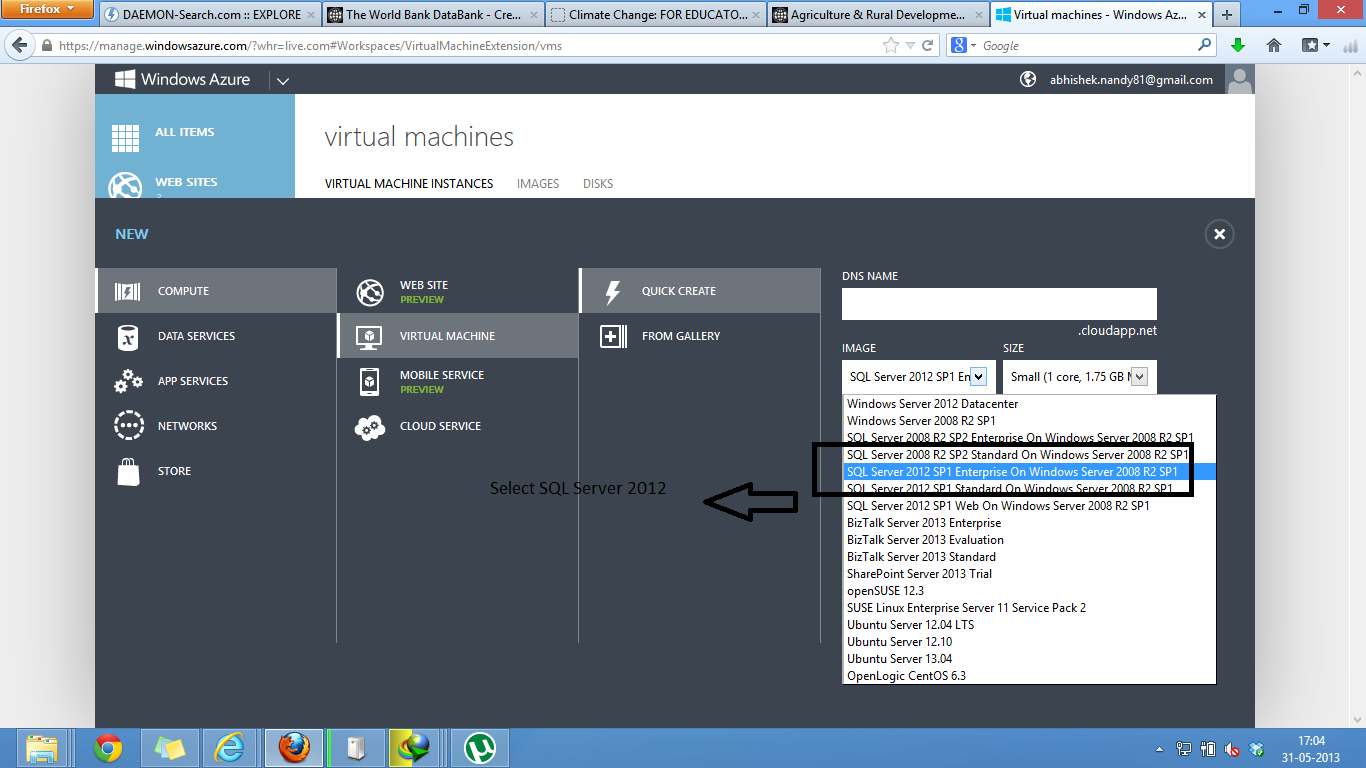This screenshot has width=1366, height=768.
Task: Click the account email abhishek.nandy81@gmail.com
Action: [x=1131, y=80]
